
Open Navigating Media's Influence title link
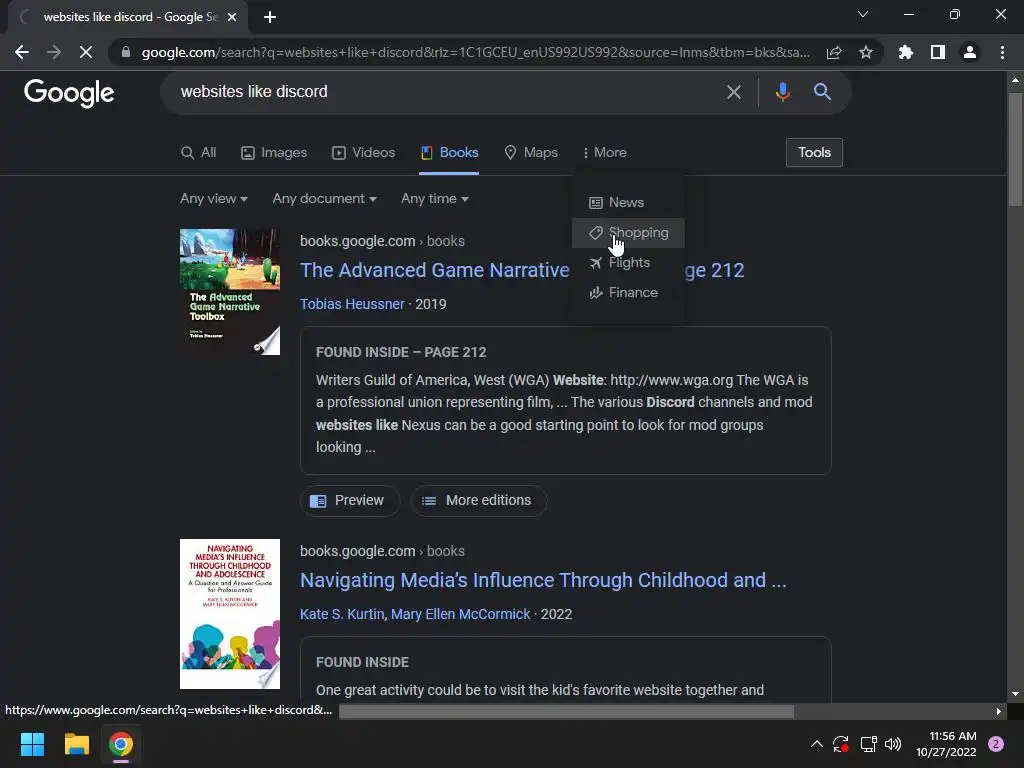(543, 581)
